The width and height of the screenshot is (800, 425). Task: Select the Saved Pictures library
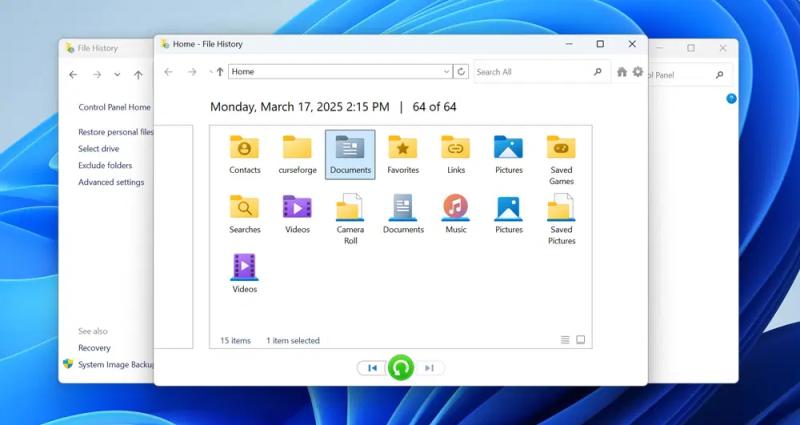coord(561,219)
